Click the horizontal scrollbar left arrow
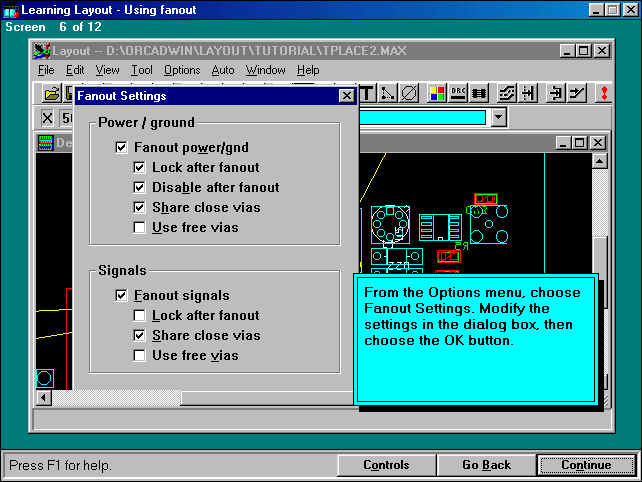Screen dimensions: 642x482 [44, 398]
